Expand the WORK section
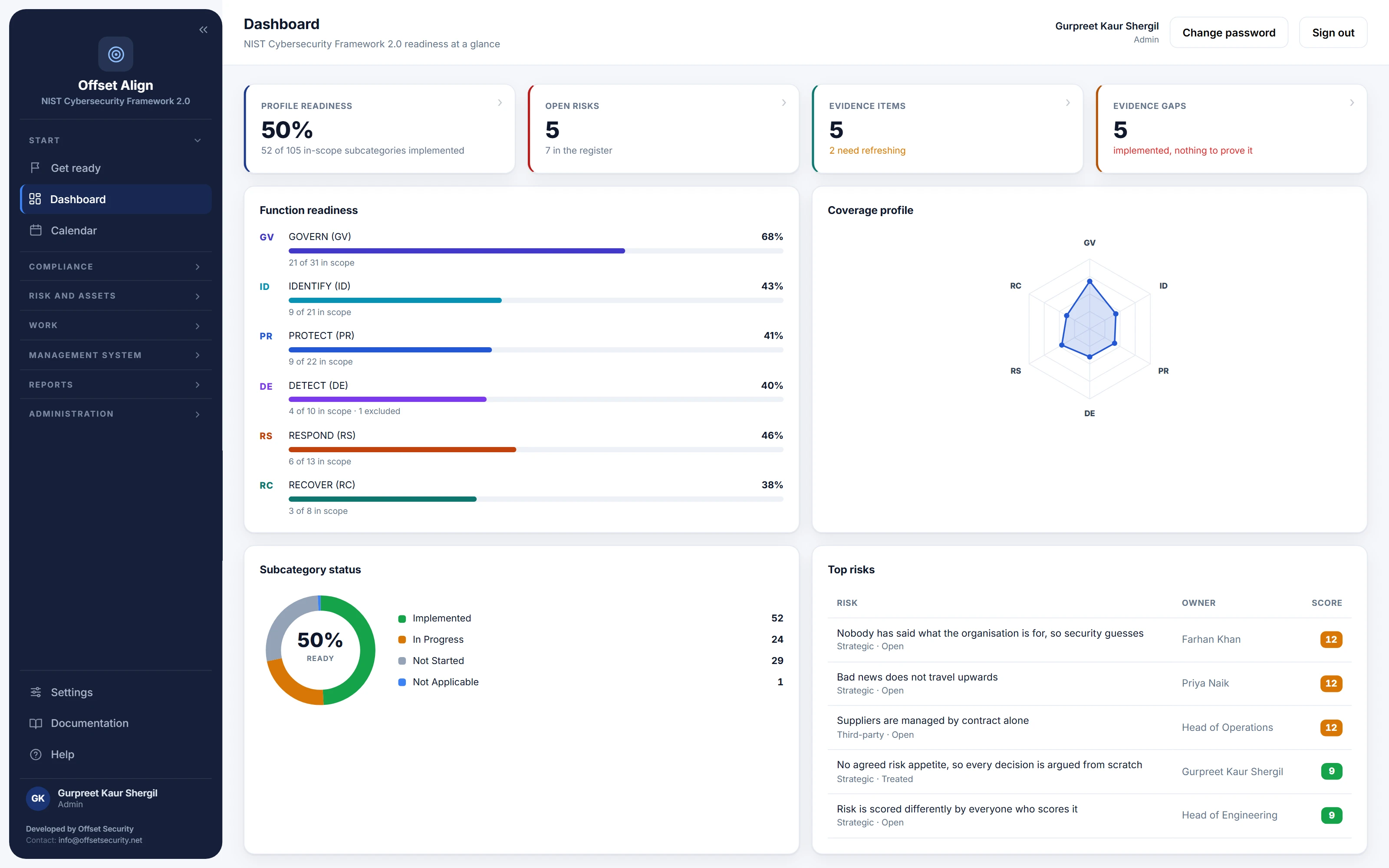This screenshot has height=868, width=1389. 115,325
